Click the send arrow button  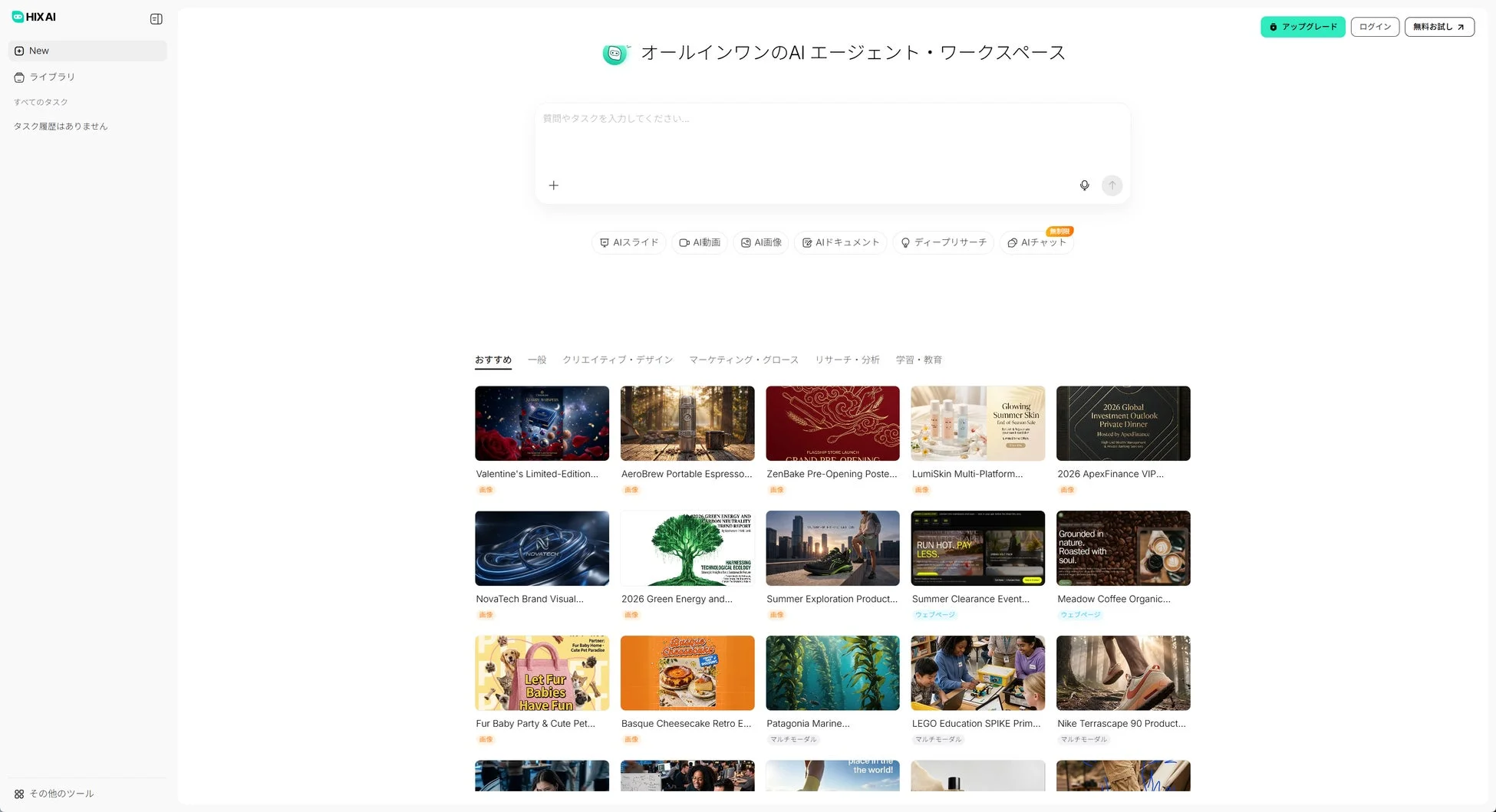tap(1112, 186)
